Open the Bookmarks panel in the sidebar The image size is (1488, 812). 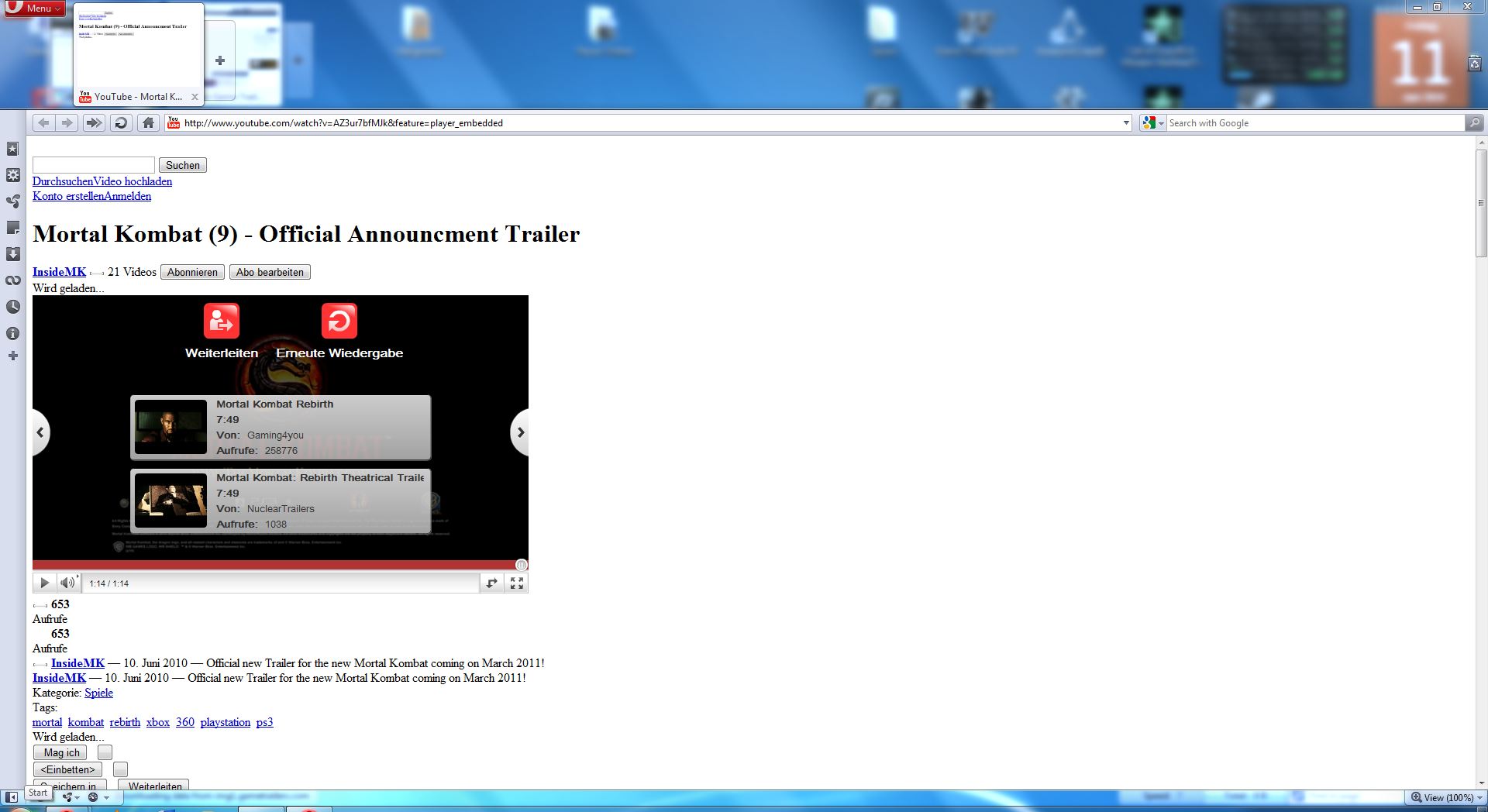click(x=12, y=149)
